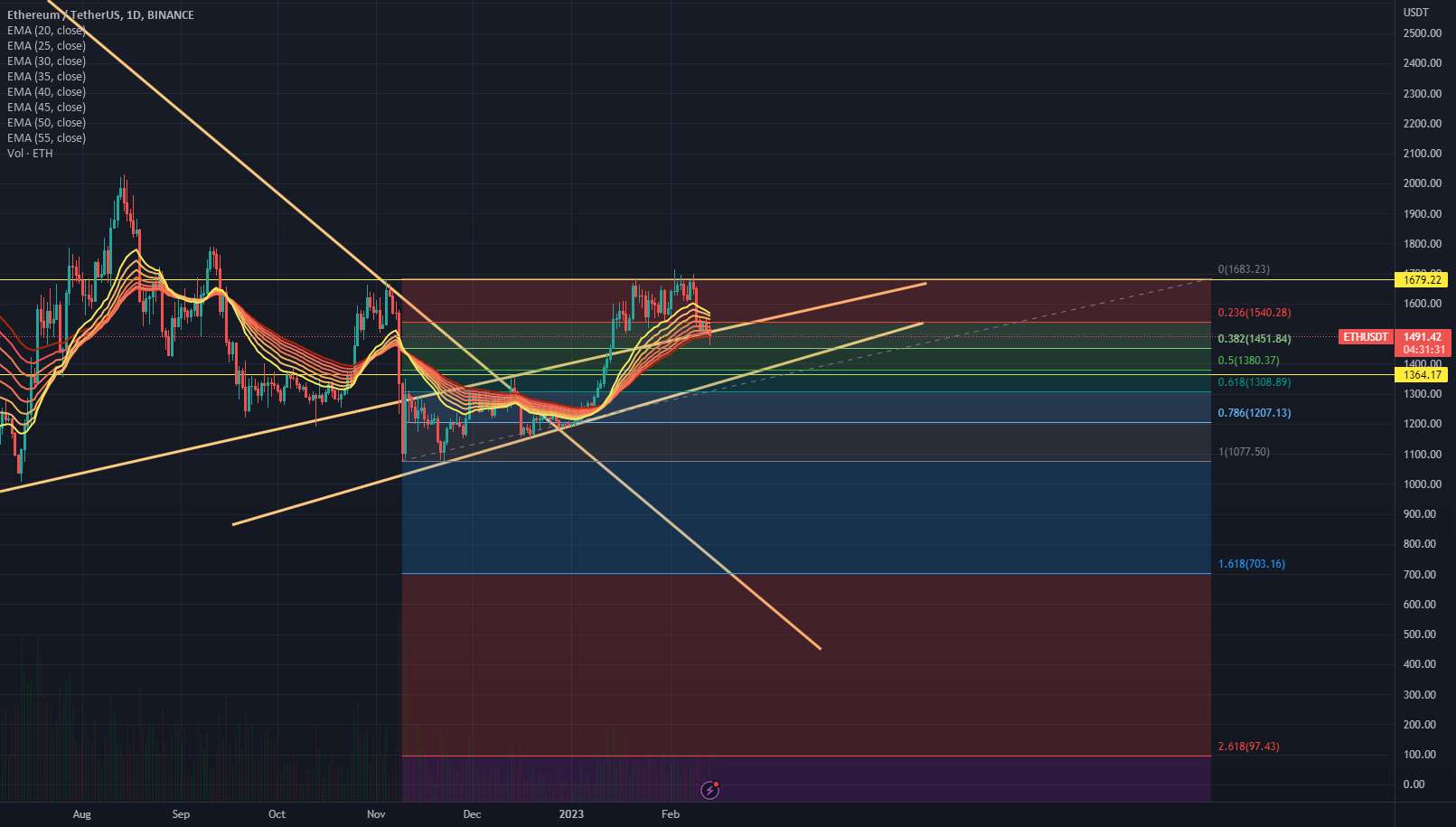Viewport: 1456px width, 827px height.
Task: Click the 0(1683.23) Fibonacci level label
Action: [1245, 269]
